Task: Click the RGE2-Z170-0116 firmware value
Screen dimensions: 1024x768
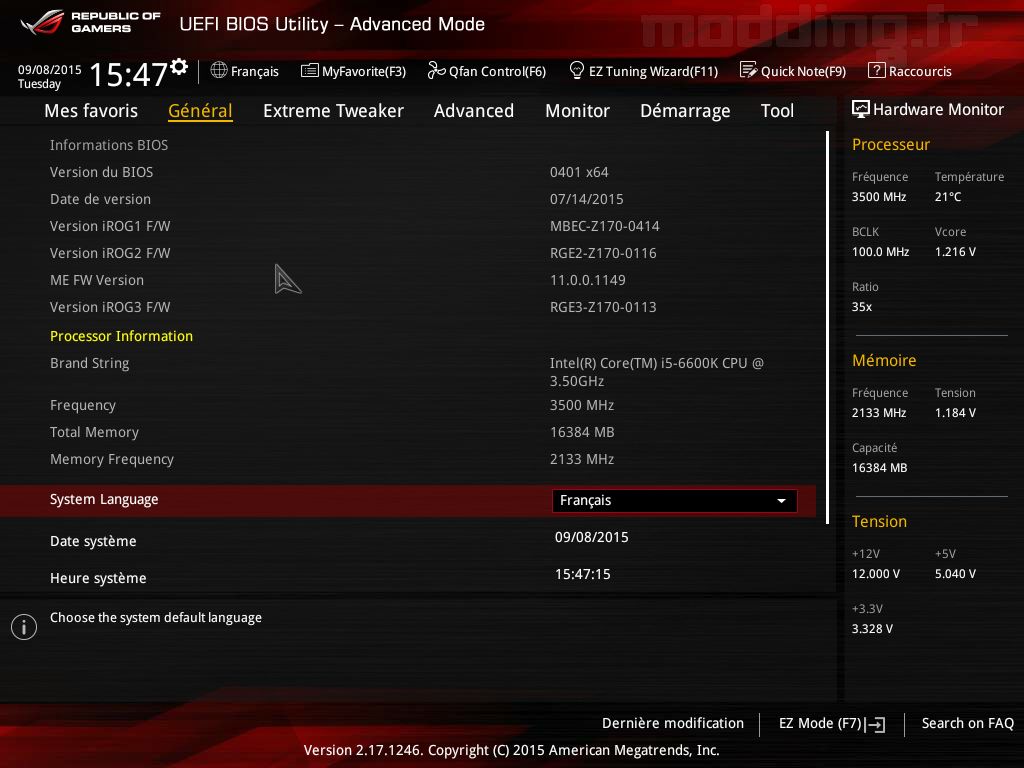Action: [603, 253]
